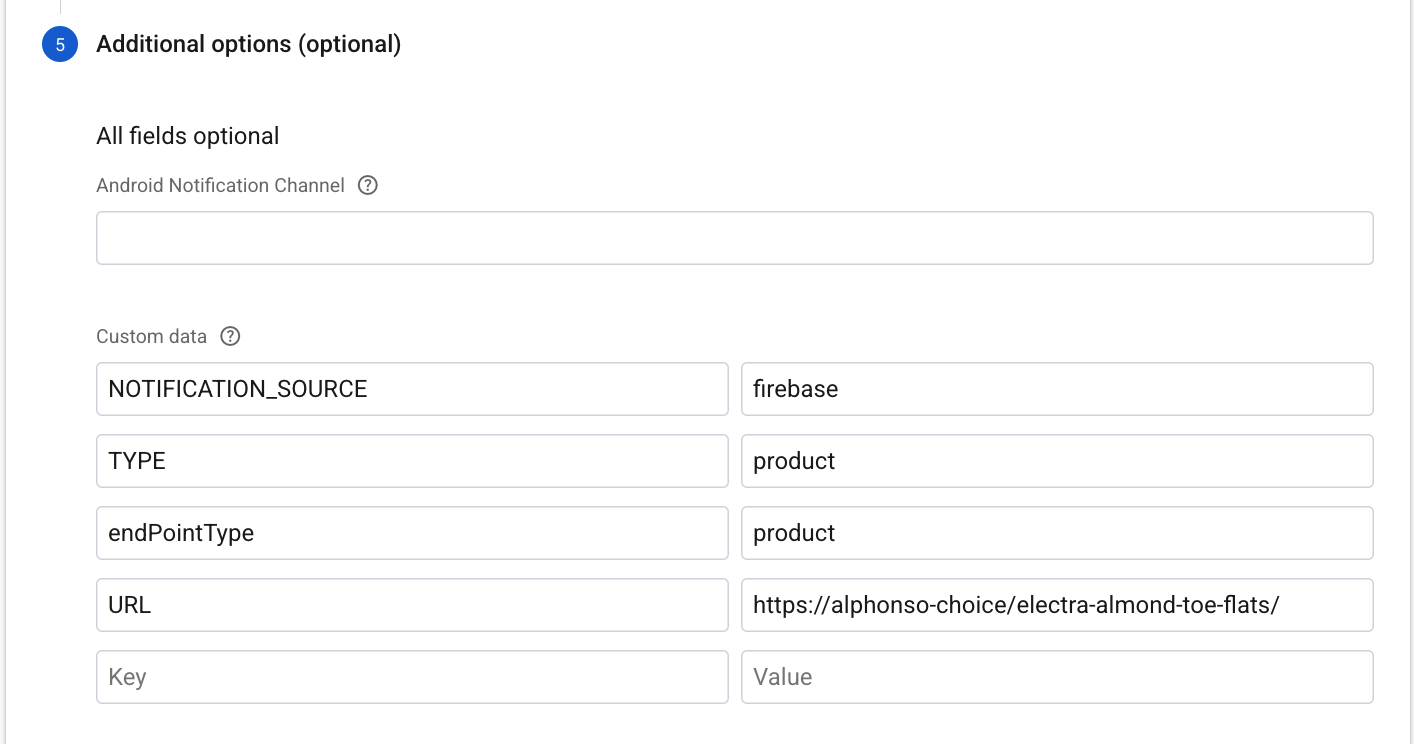Open help for Android Notification Channel

(368, 185)
